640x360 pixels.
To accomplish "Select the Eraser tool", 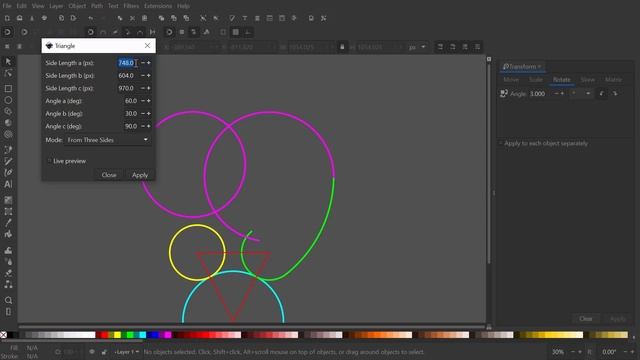I will (8, 273).
